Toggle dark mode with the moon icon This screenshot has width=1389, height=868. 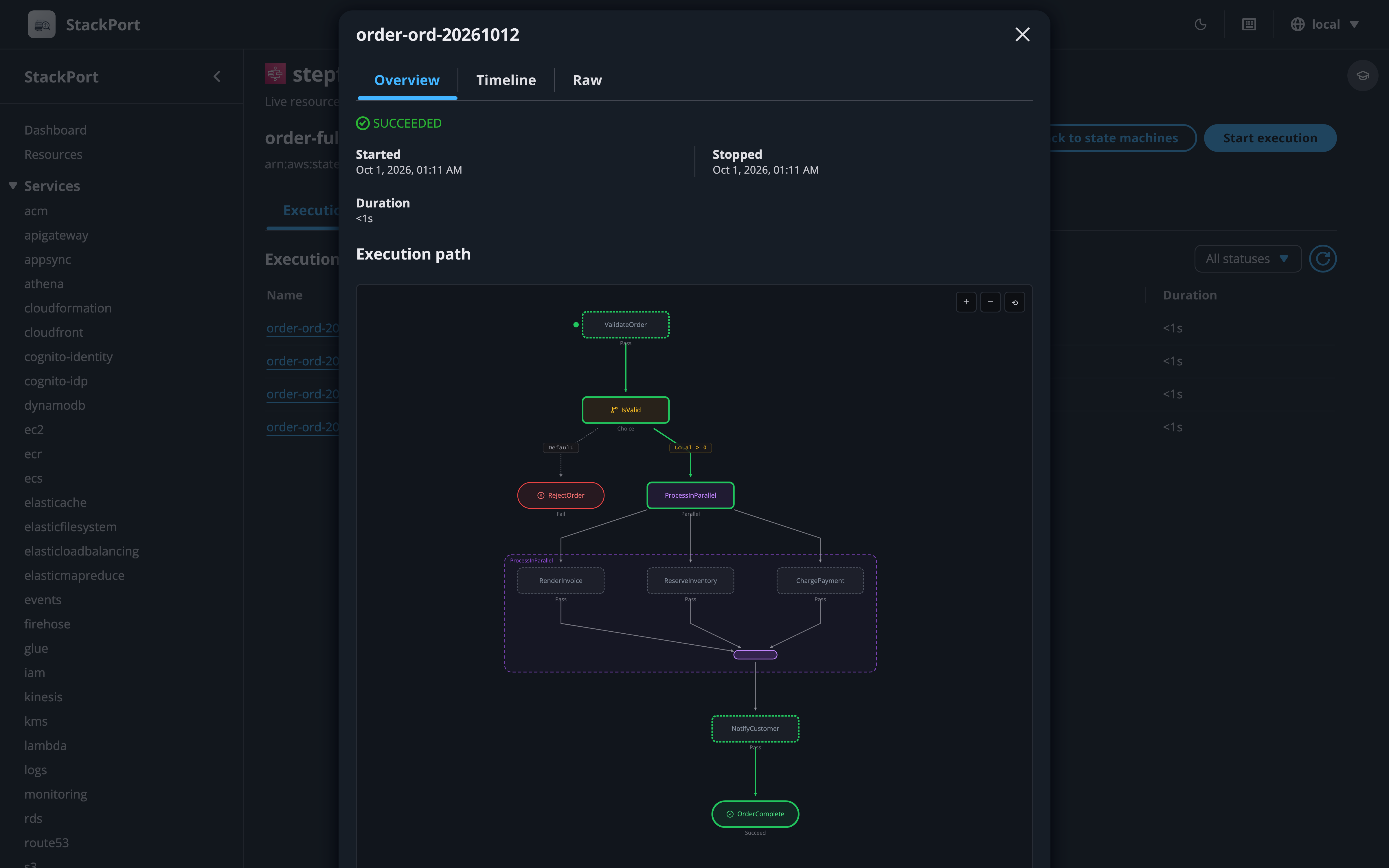click(x=1200, y=24)
